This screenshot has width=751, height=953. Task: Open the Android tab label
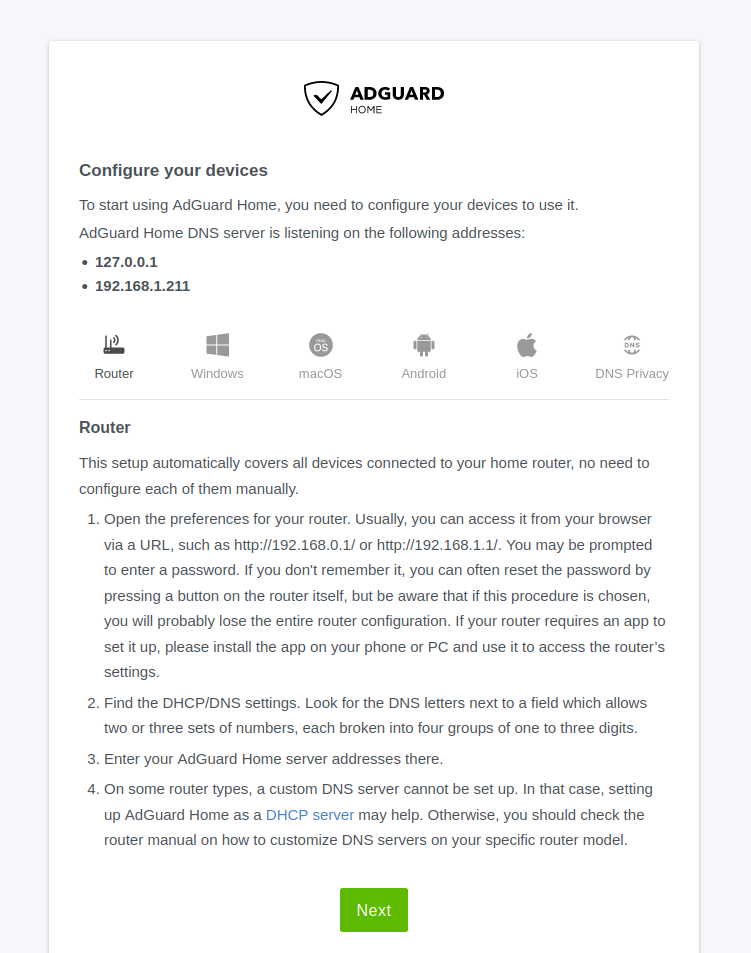424,374
